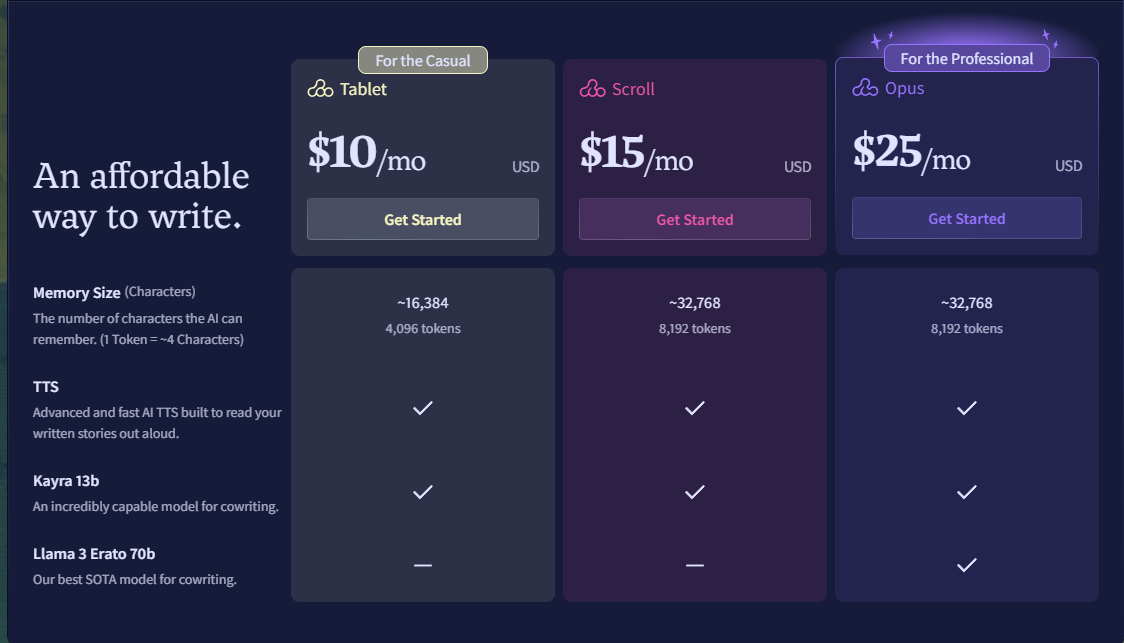Click the Llama 3 Erato dash under Tablet

(x=423, y=566)
